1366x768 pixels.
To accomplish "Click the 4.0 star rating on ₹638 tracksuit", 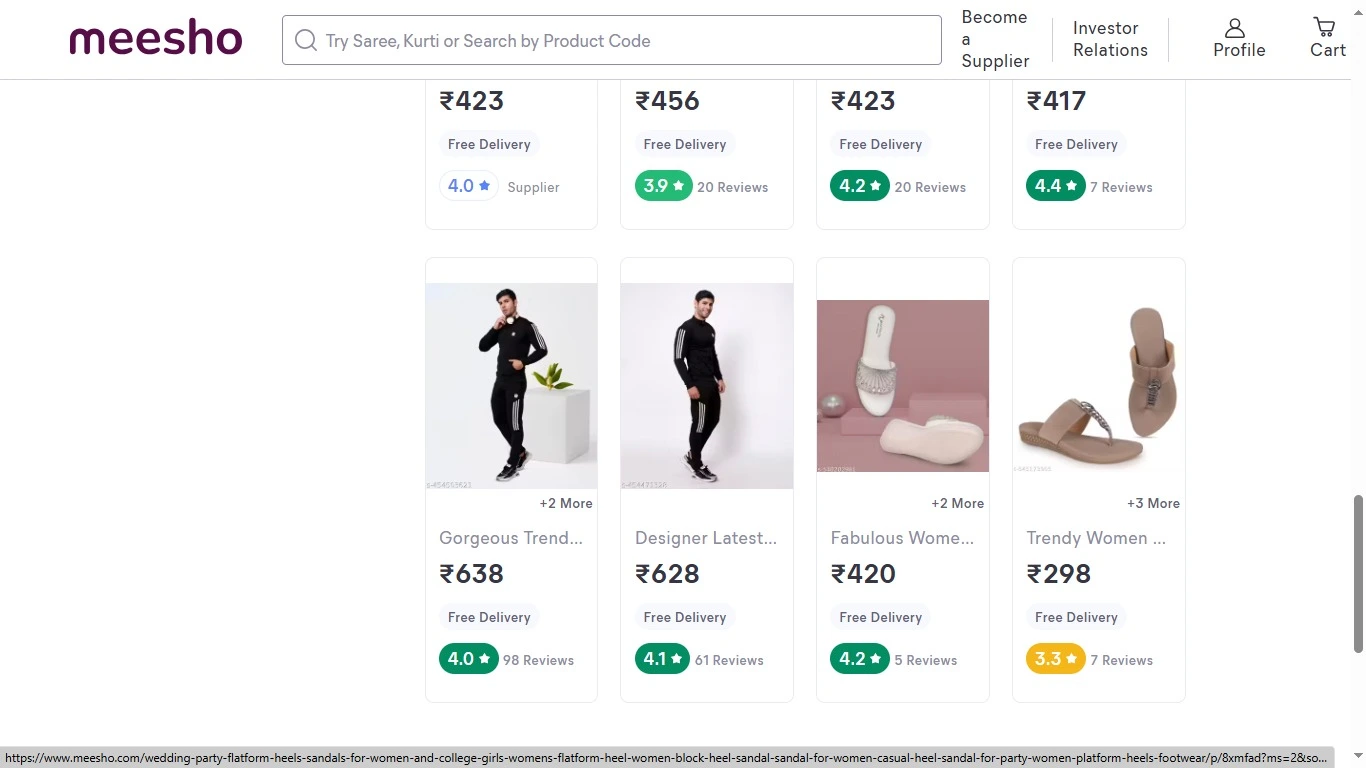I will 468,659.
